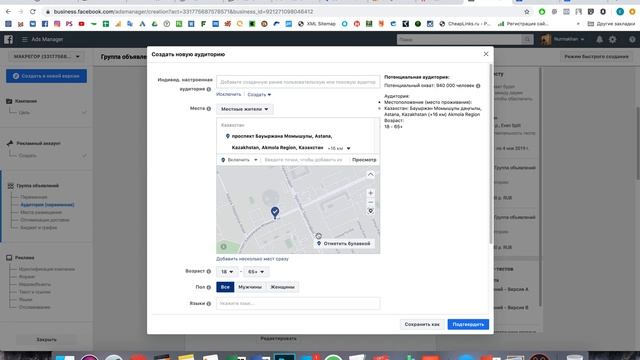Open notifications bell in Ads Manager header
640x360 pixels.
pyautogui.click(x=599, y=40)
